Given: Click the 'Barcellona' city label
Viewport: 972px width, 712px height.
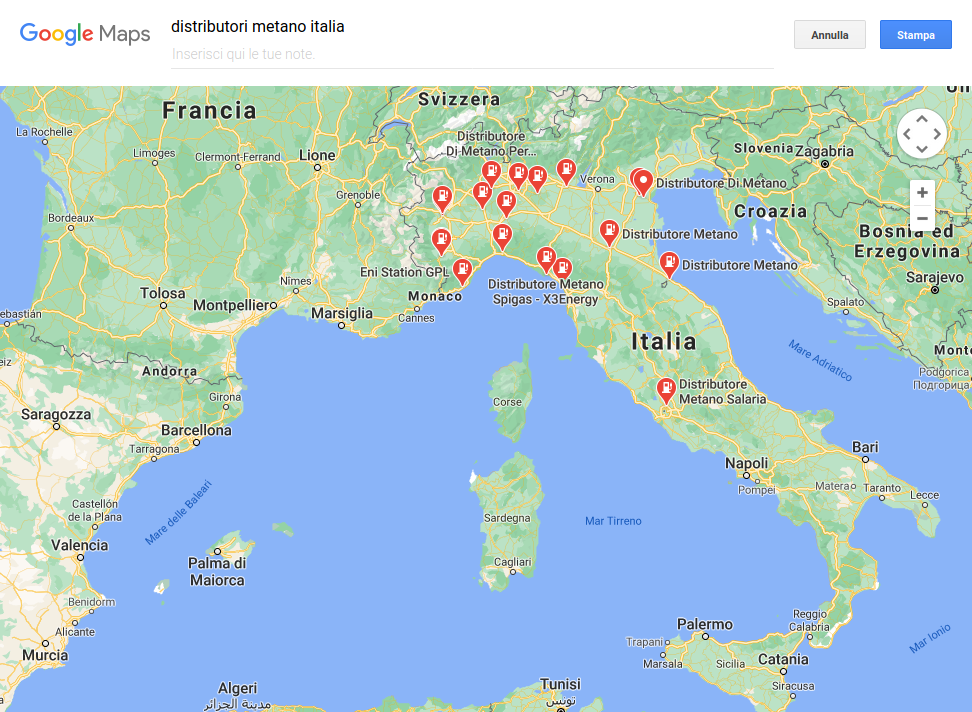Looking at the screenshot, I should (x=197, y=430).
